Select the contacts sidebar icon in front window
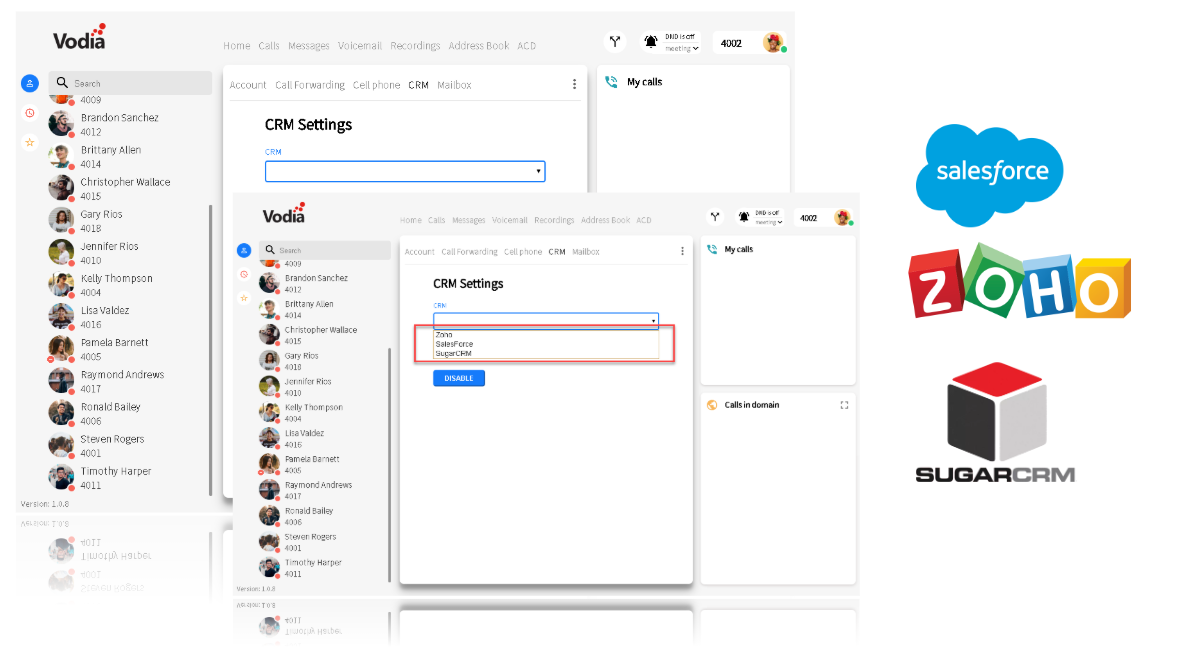 tap(244, 250)
